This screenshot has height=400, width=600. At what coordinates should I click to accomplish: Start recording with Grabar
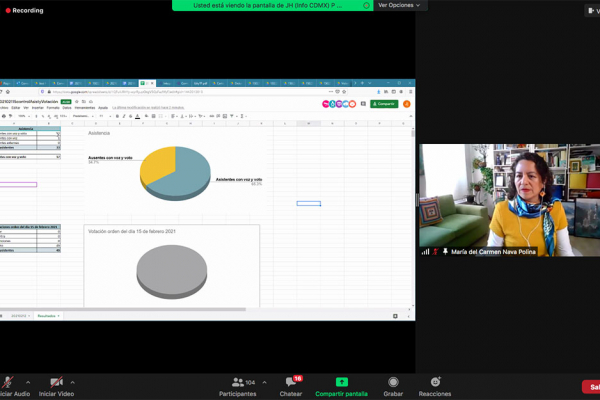pos(393,387)
